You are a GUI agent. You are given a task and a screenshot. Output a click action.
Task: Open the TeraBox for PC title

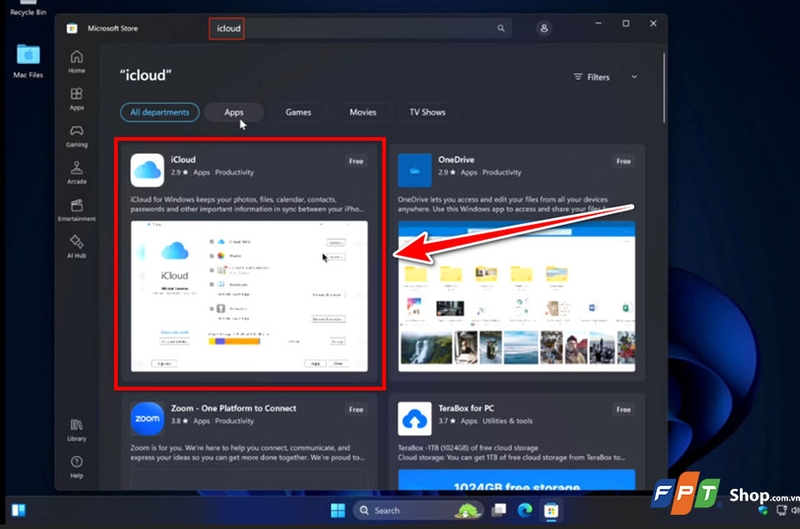(x=466, y=408)
